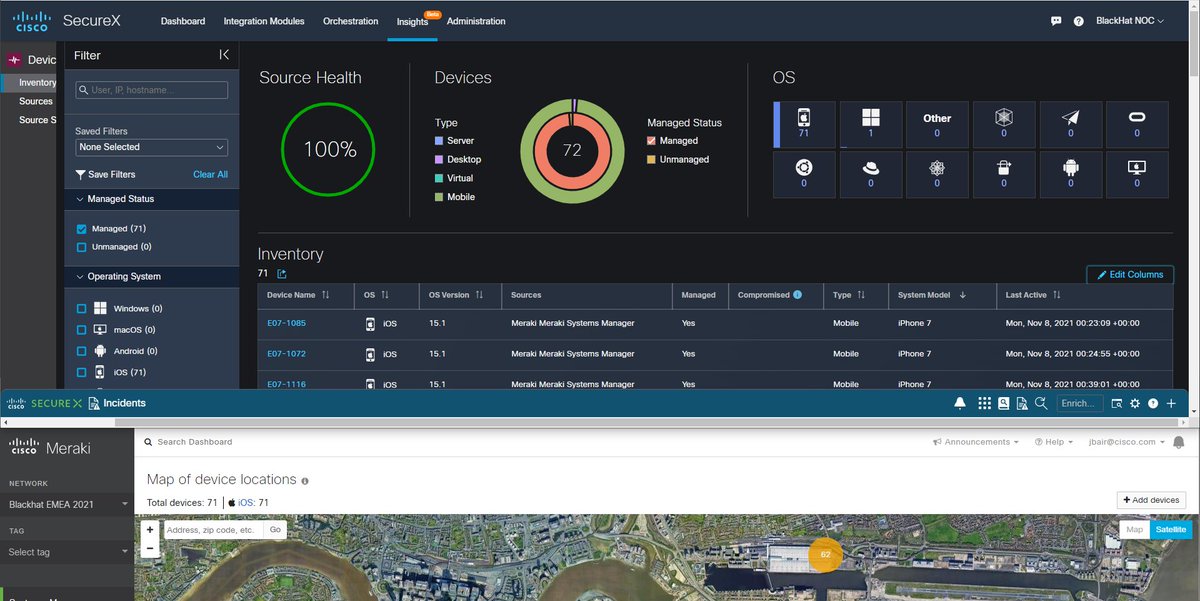Select Inventory in the Devices sidebar

point(37,83)
